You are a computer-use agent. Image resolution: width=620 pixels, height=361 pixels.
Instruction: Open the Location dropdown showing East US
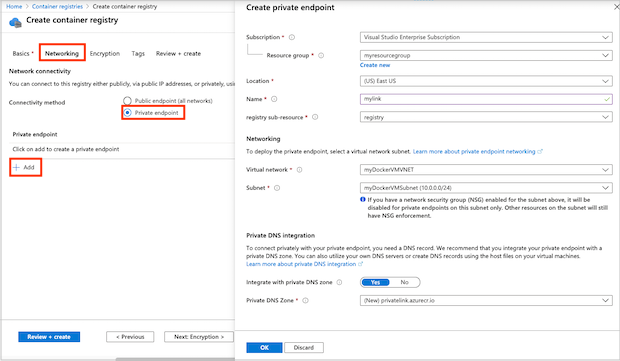[x=486, y=81]
